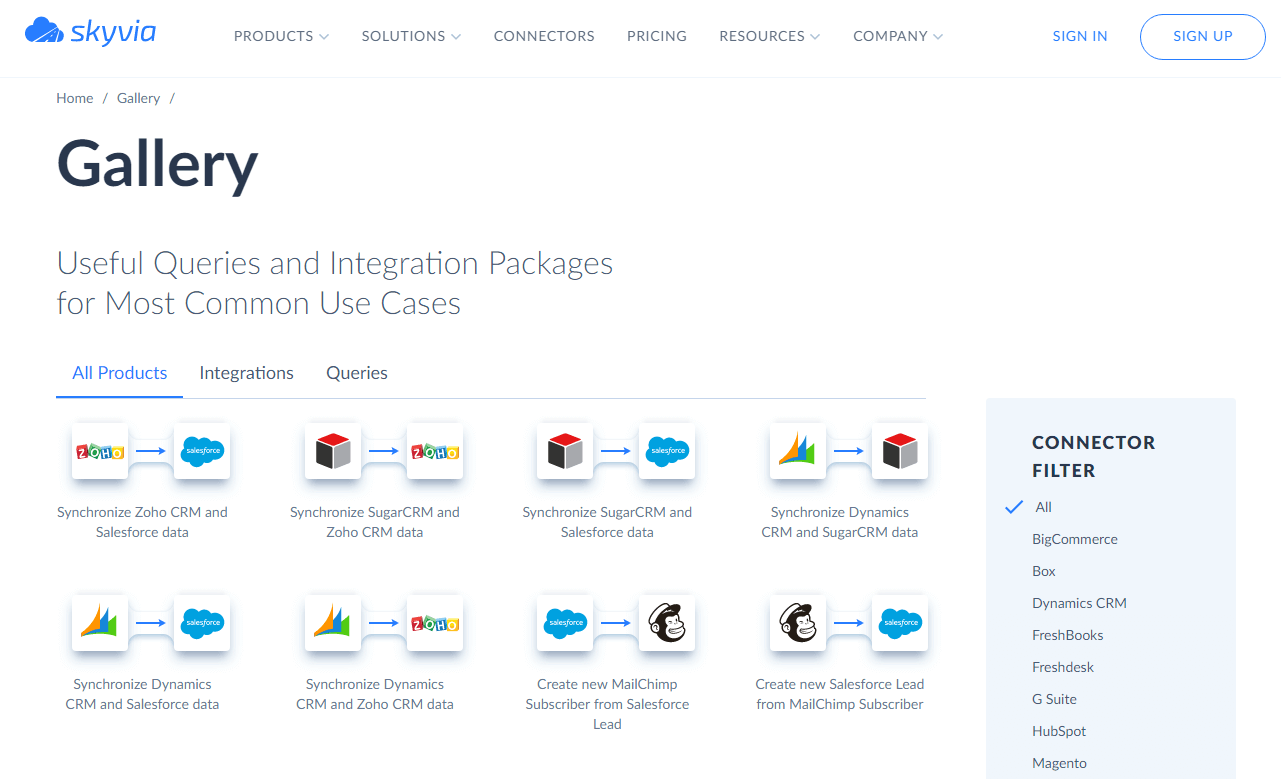Viewport: 1281px width, 779px height.
Task: Click MailChimp icon in Create Salesforce Lead card
Action: coord(798,623)
